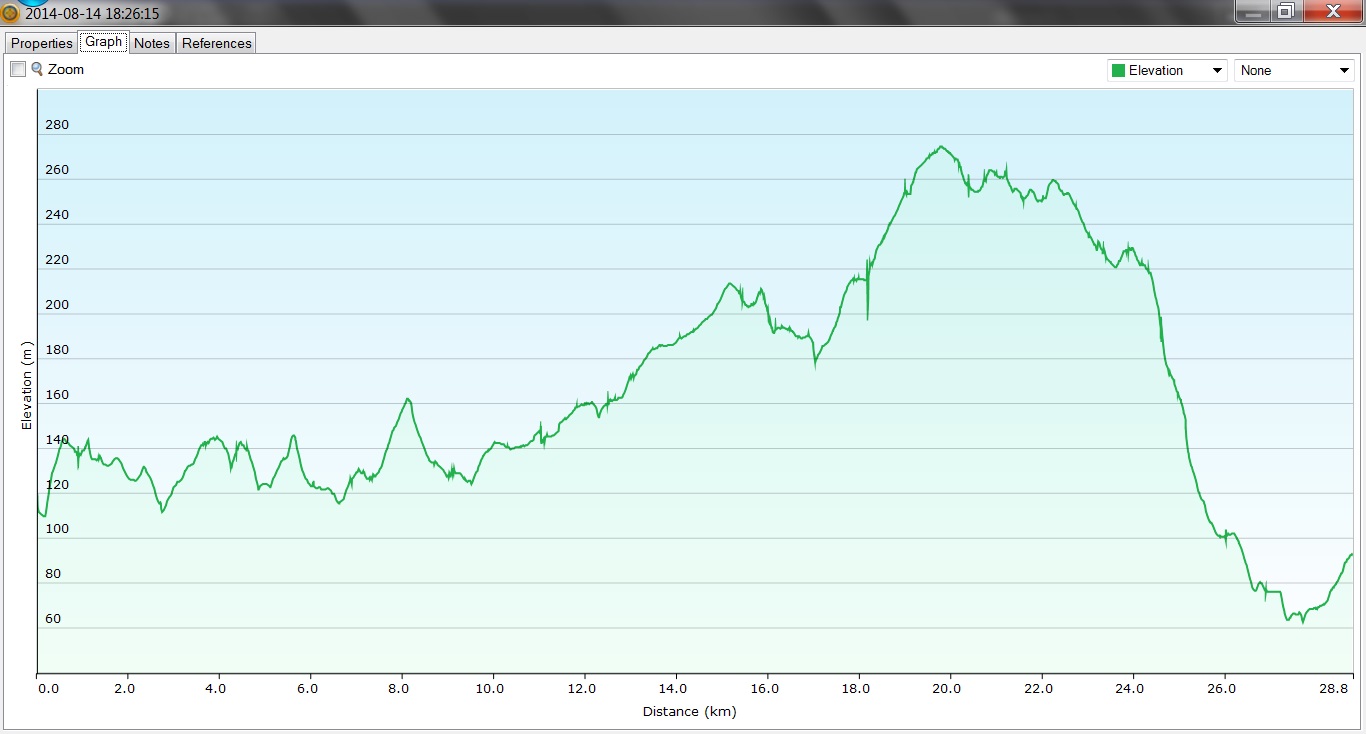
Task: Switch to the Properties tab
Action: tap(42, 43)
